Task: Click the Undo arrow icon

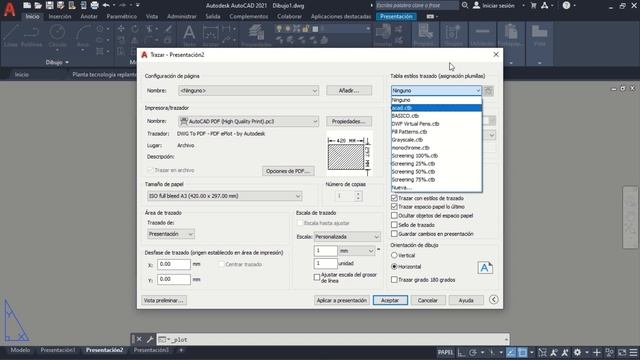Action: (106, 5)
